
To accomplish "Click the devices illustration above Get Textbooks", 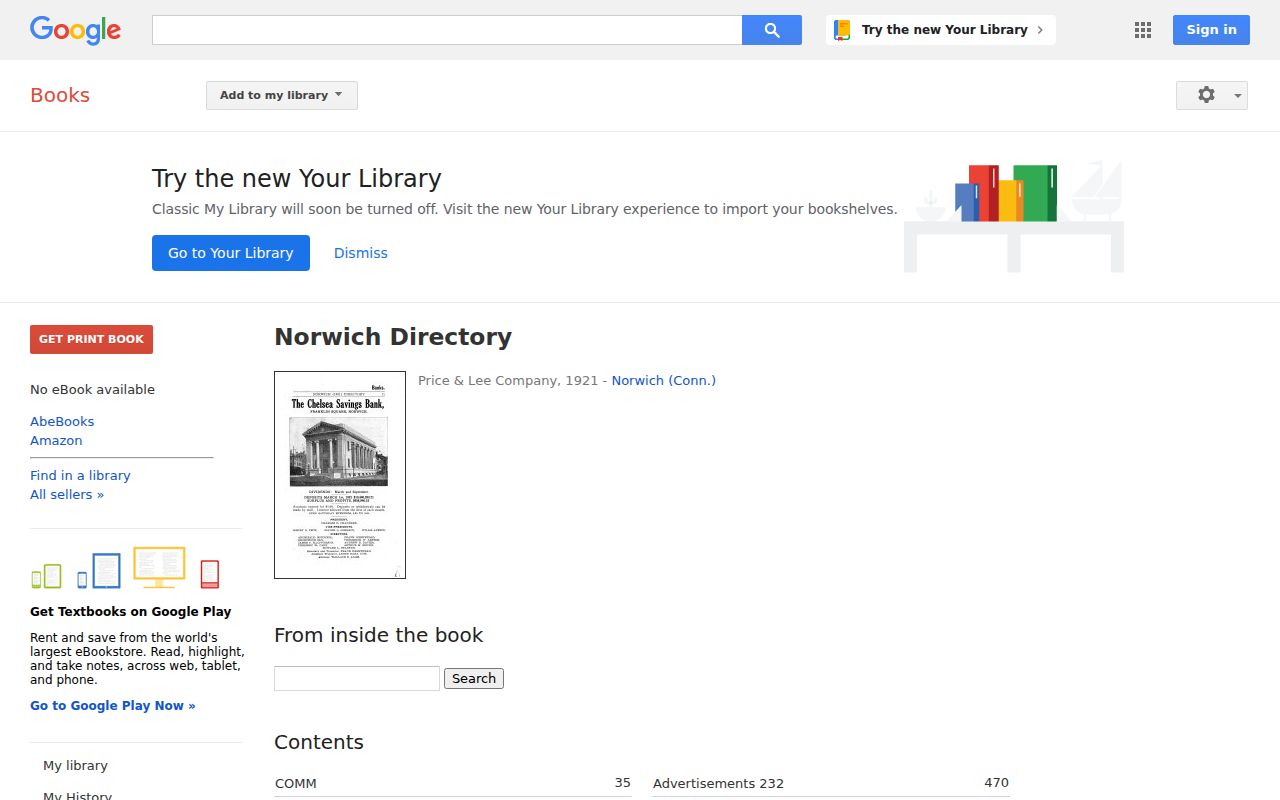I will point(125,568).
